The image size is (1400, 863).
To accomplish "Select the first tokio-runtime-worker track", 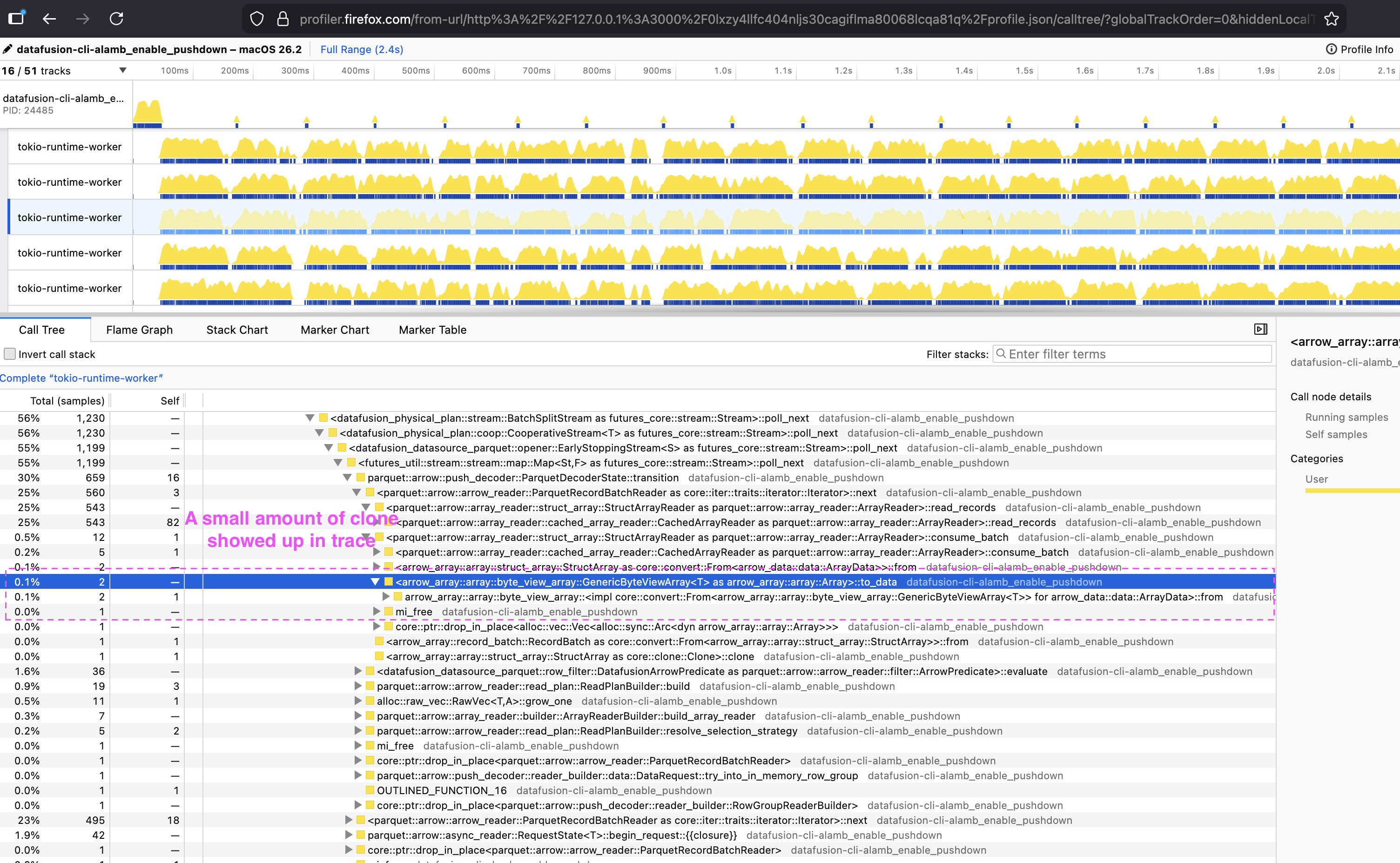I will coord(70,147).
